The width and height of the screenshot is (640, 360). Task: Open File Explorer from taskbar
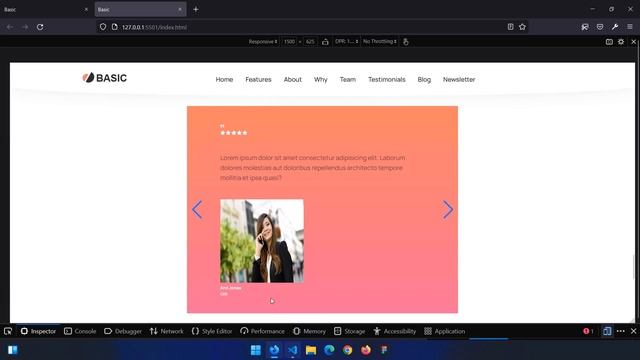pyautogui.click(x=311, y=350)
